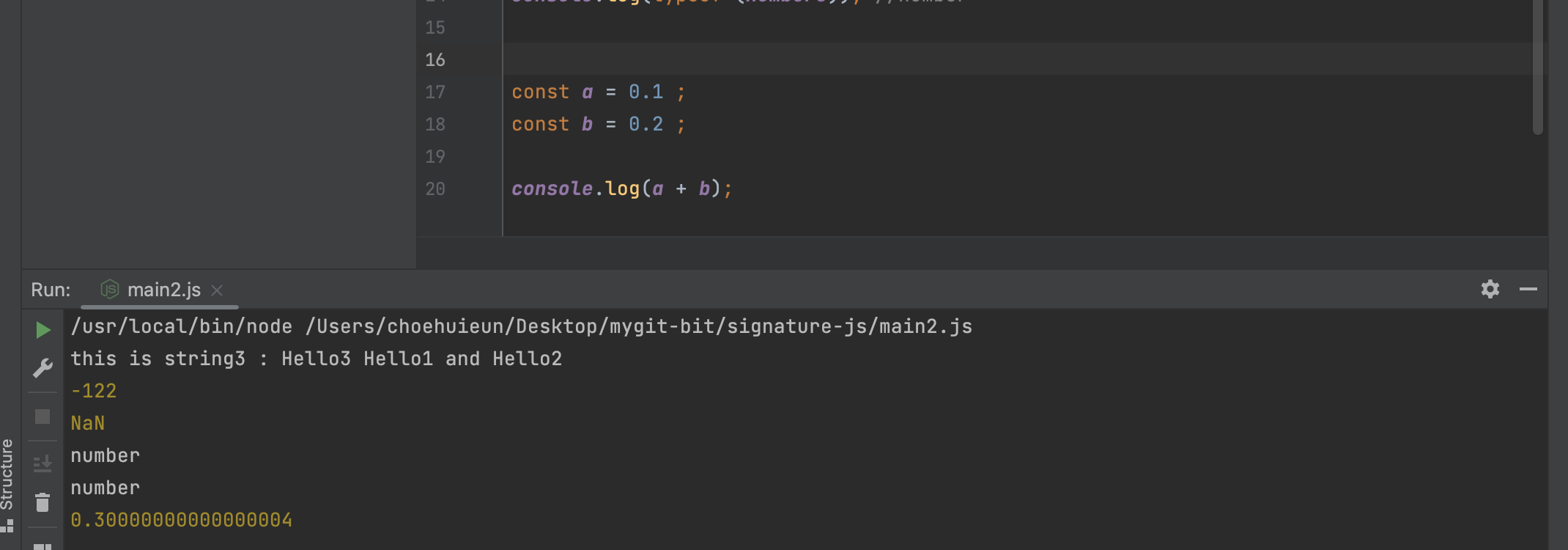Toggle Scroll to End icon
This screenshot has height=550, width=1568.
pos(42,463)
